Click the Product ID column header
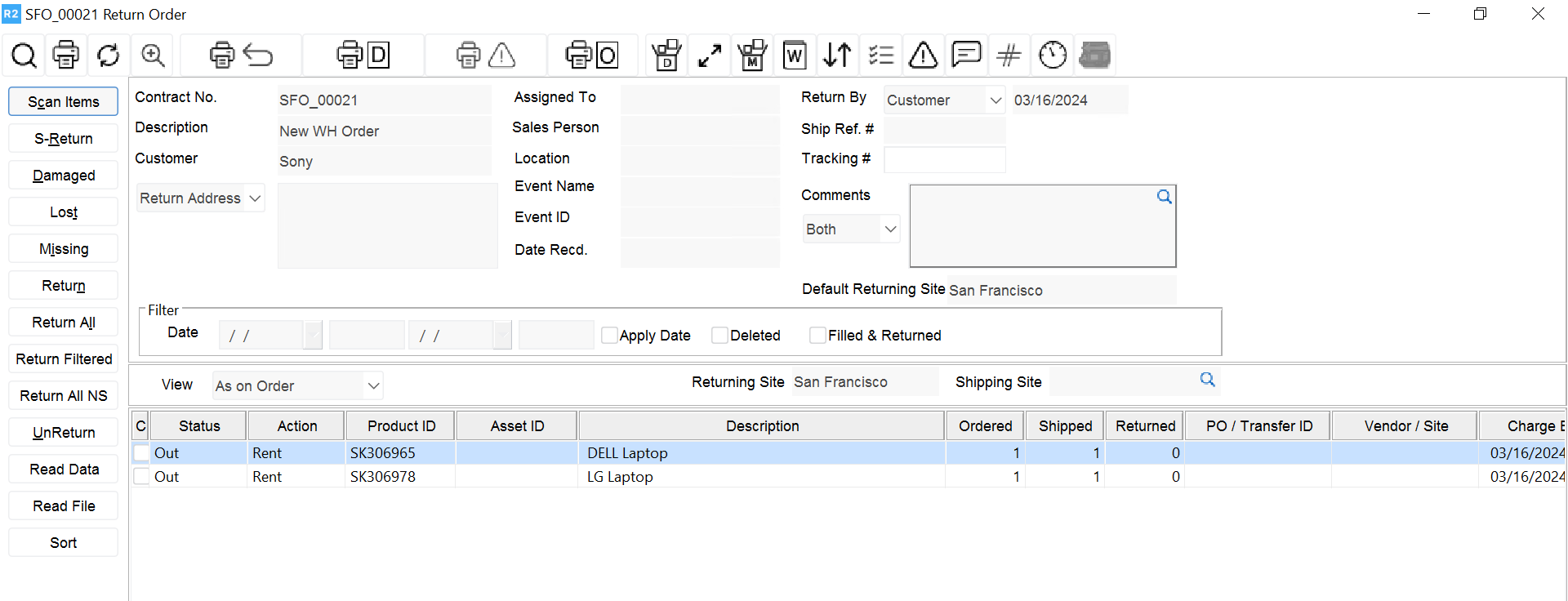Image resolution: width=1568 pixels, height=601 pixels. [401, 426]
